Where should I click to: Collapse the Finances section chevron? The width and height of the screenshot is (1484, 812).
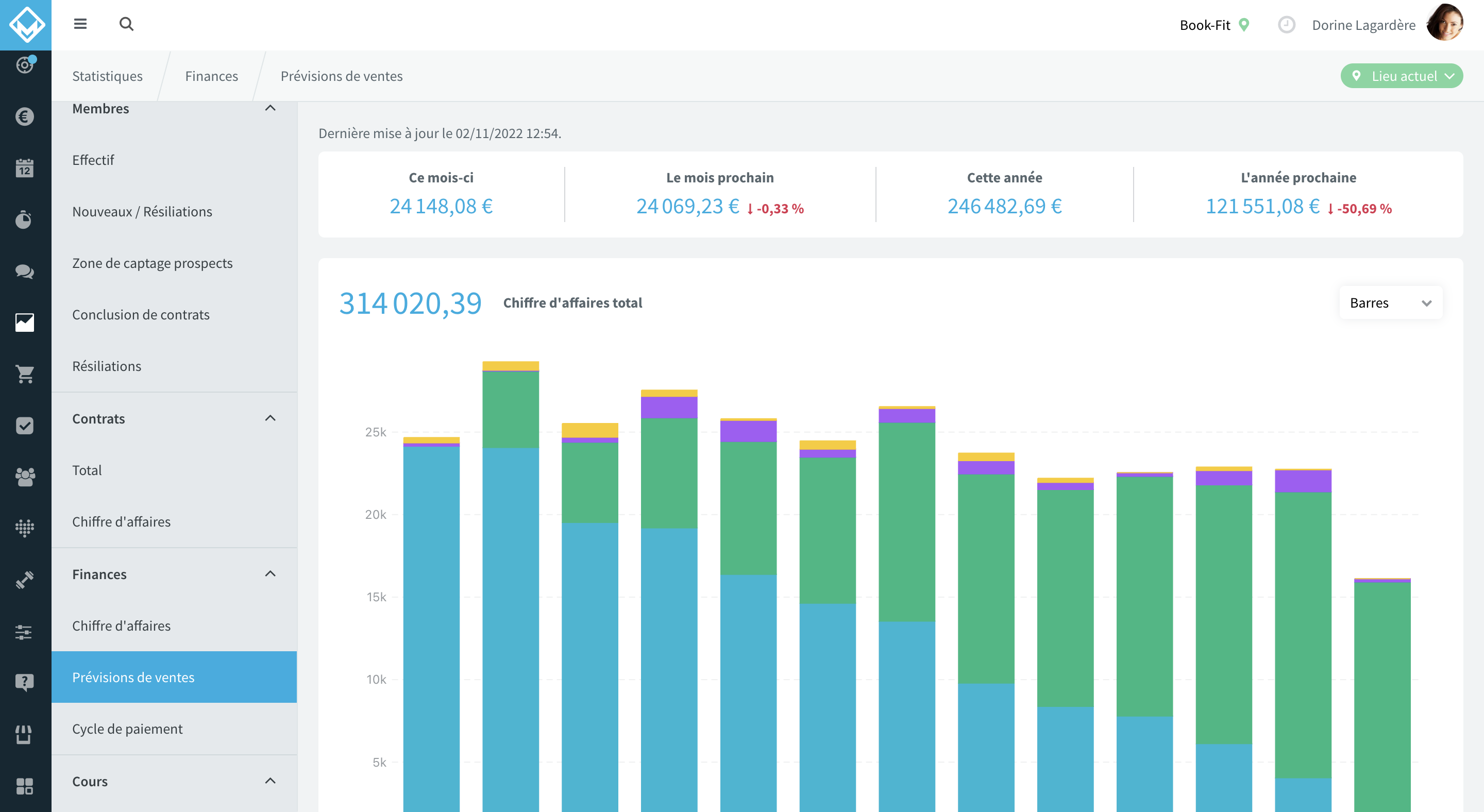(270, 573)
